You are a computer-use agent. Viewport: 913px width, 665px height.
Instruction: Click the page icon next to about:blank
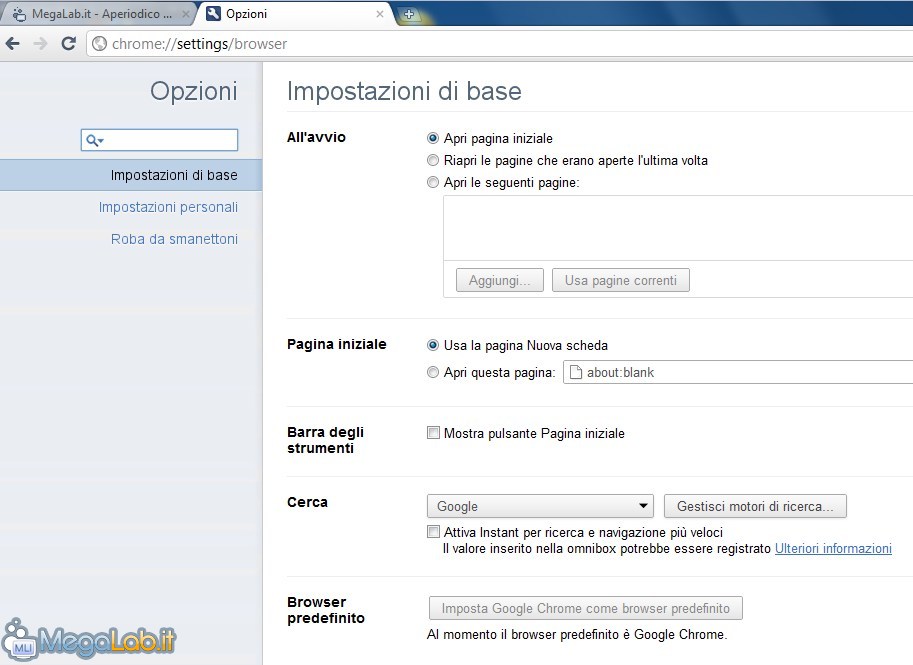pyautogui.click(x=575, y=372)
